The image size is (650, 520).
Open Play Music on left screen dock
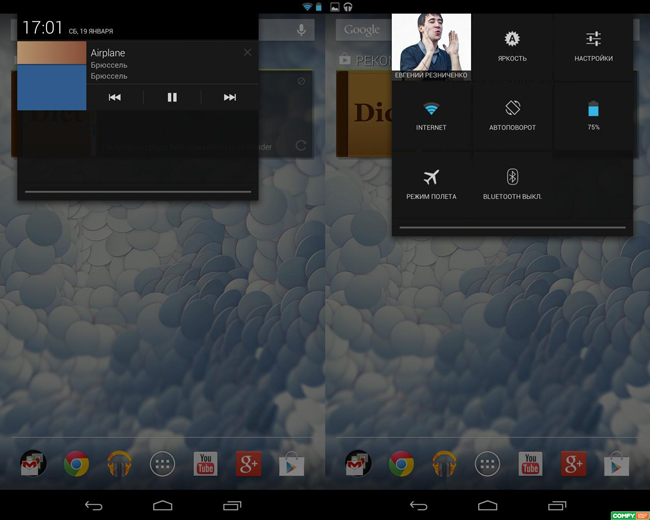(119, 464)
